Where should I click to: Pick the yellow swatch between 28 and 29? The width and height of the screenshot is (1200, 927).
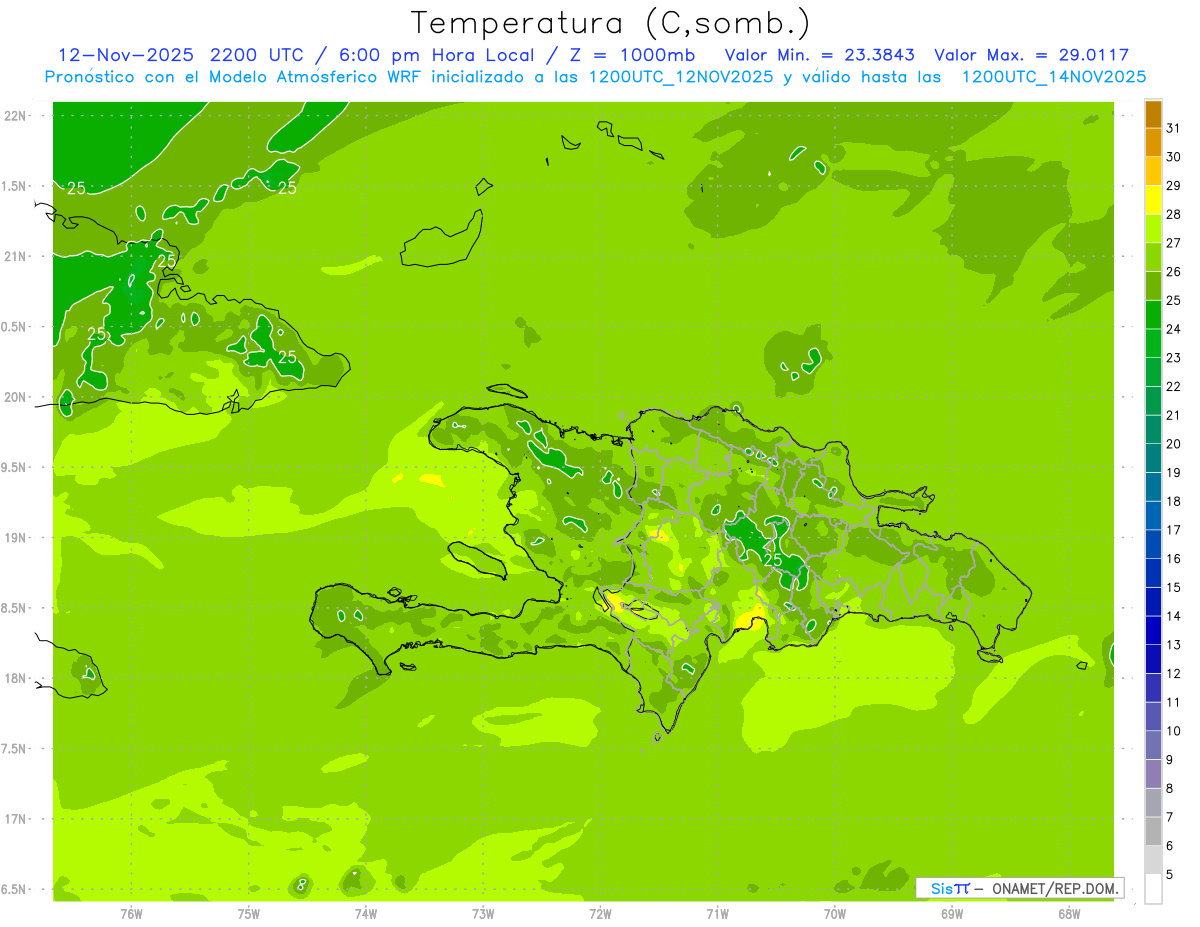pyautogui.click(x=1153, y=200)
